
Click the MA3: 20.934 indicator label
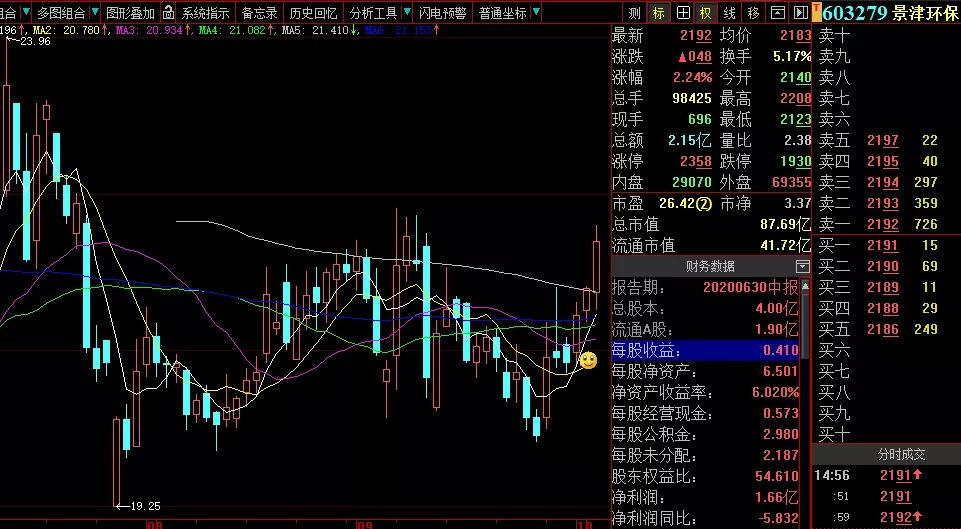tap(151, 29)
